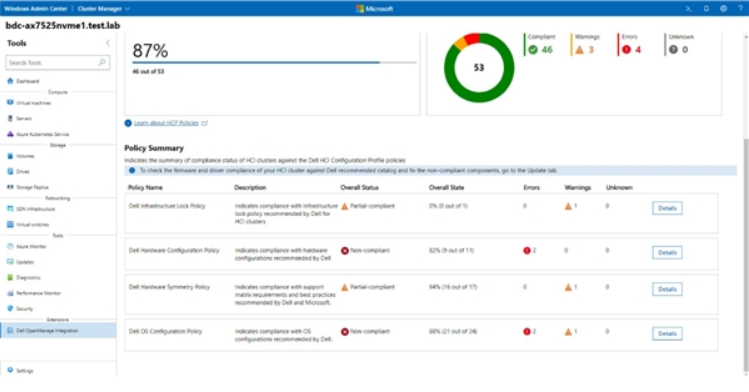The width and height of the screenshot is (749, 392).
Task: Click the 87% compliance progress bar
Action: point(274,62)
